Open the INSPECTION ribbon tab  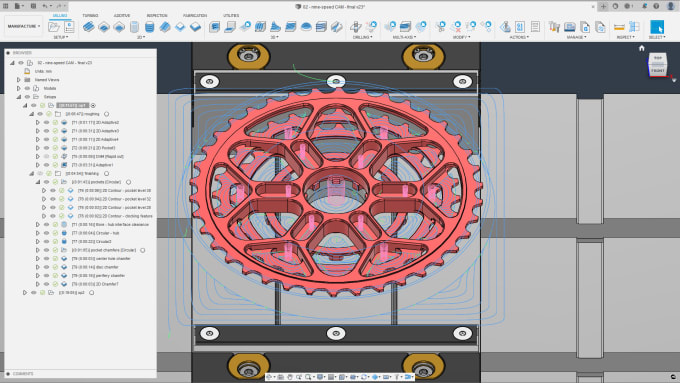[157, 16]
